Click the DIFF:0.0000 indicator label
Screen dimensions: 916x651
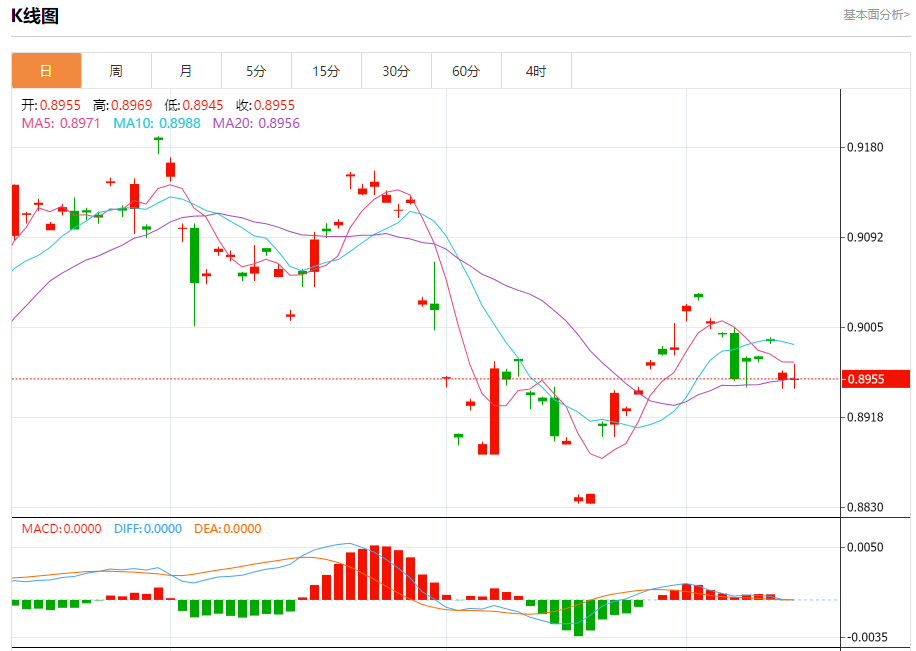(148, 529)
